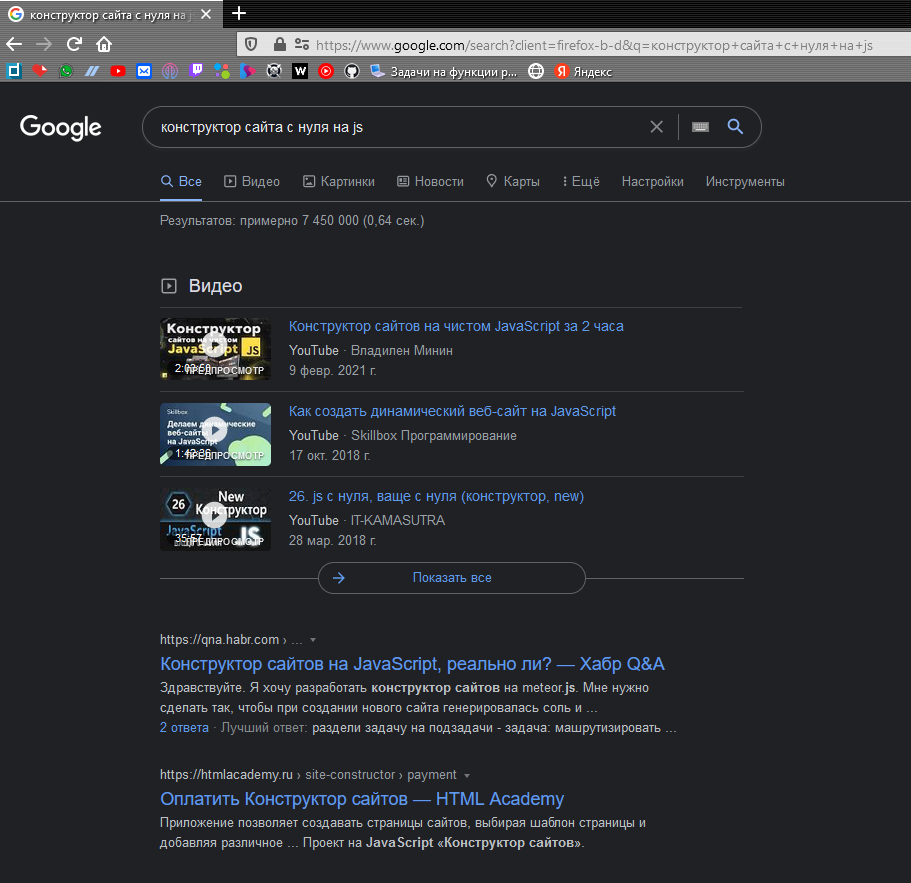Open video '26. js с нуля, ваще с нуля'

click(x=436, y=496)
